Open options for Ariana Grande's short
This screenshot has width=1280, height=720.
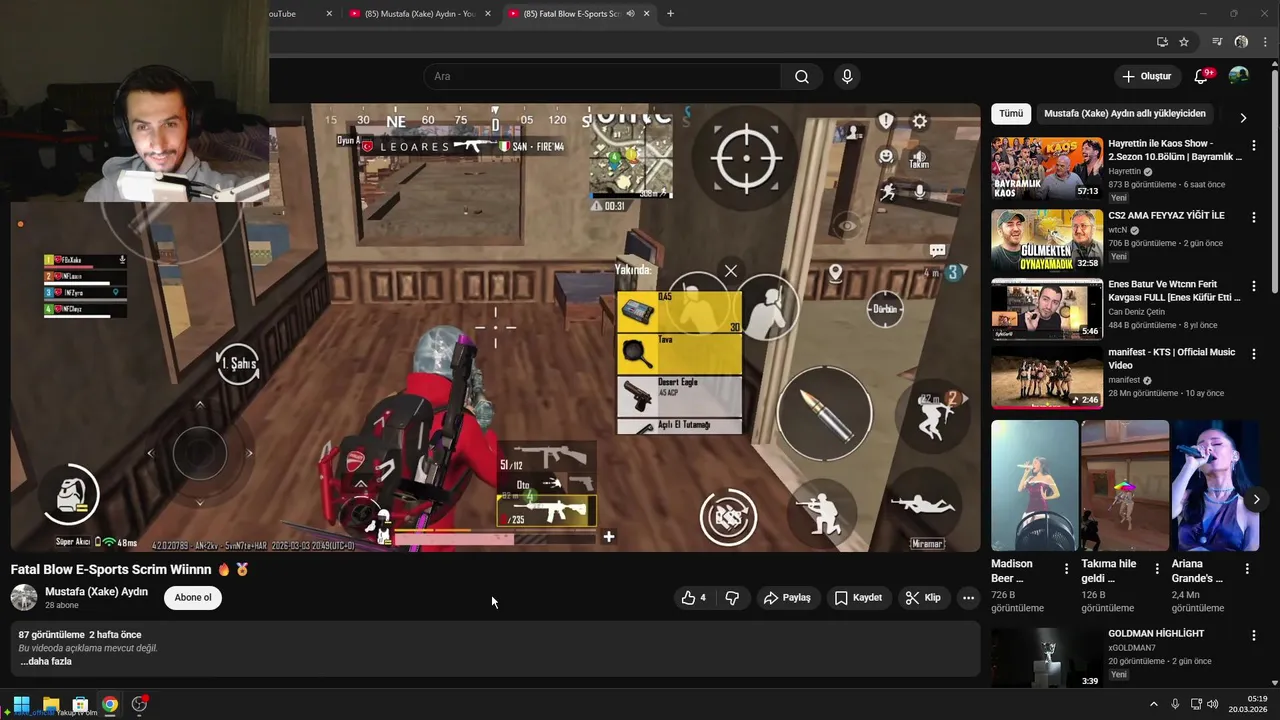[x=1247, y=569]
